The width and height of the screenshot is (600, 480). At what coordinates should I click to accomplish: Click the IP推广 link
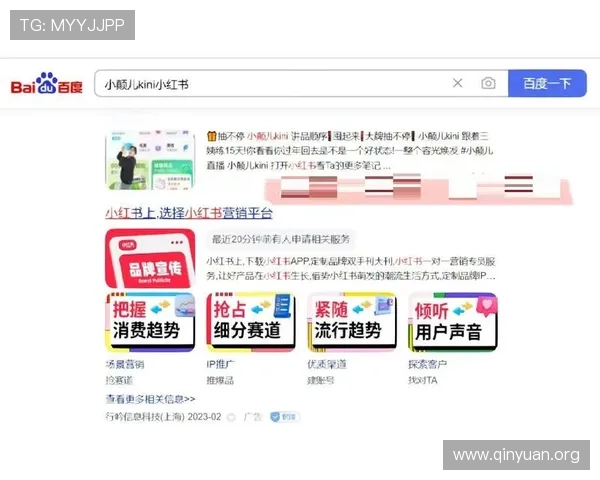[x=221, y=364]
